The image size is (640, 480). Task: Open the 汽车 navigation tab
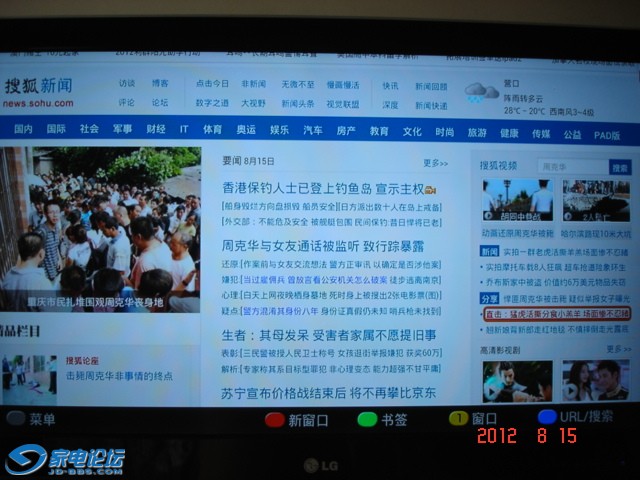click(313, 130)
